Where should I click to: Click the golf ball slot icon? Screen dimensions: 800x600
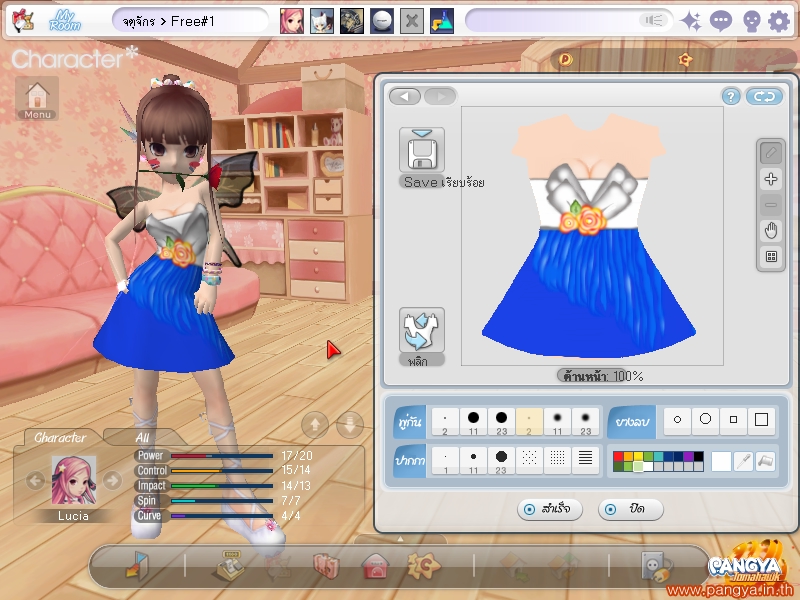point(382,21)
